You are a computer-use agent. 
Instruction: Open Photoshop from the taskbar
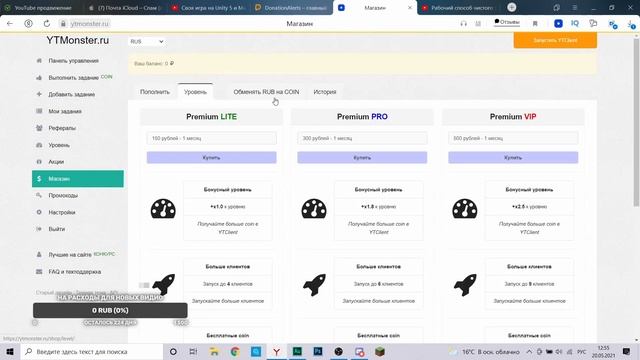[x=318, y=351]
